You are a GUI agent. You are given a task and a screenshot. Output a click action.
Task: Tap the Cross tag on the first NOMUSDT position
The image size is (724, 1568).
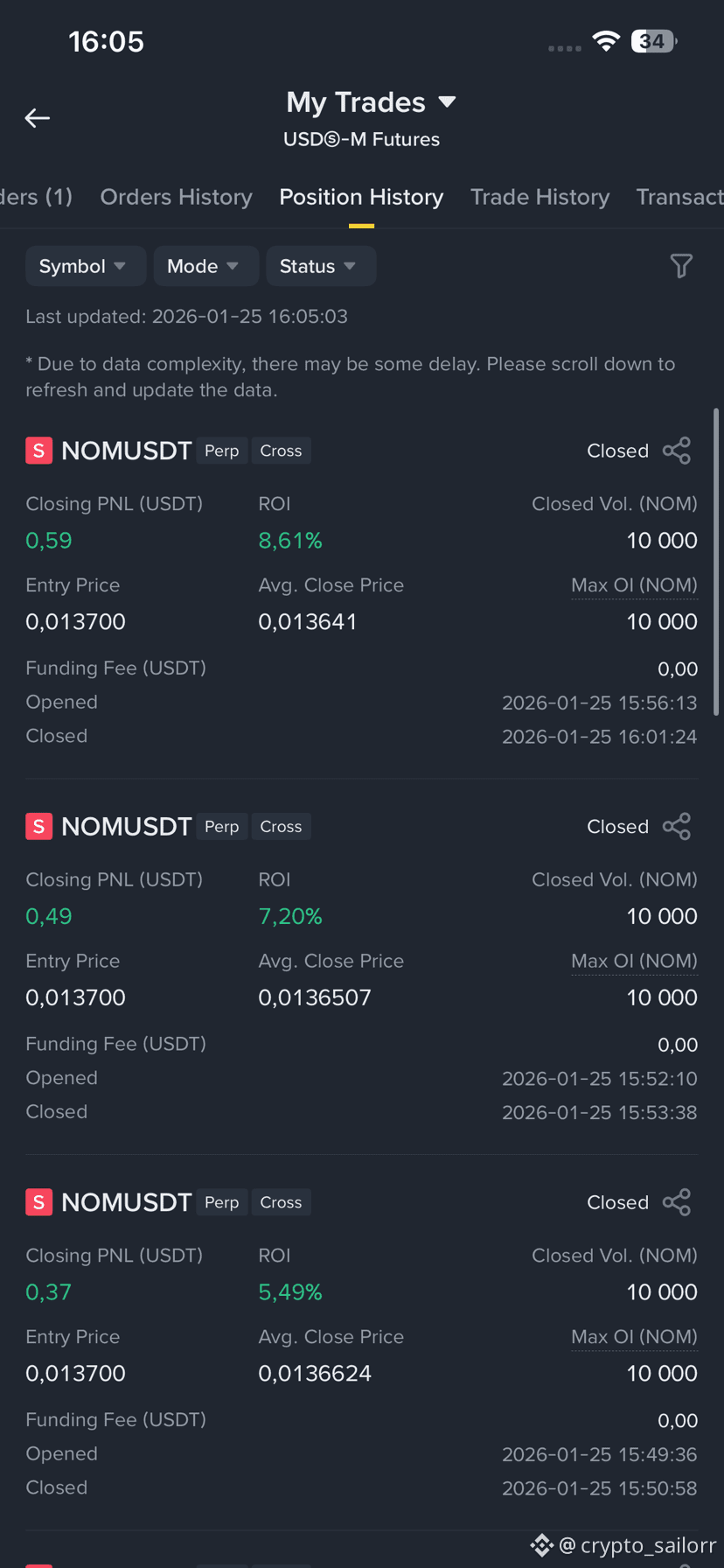[281, 451]
